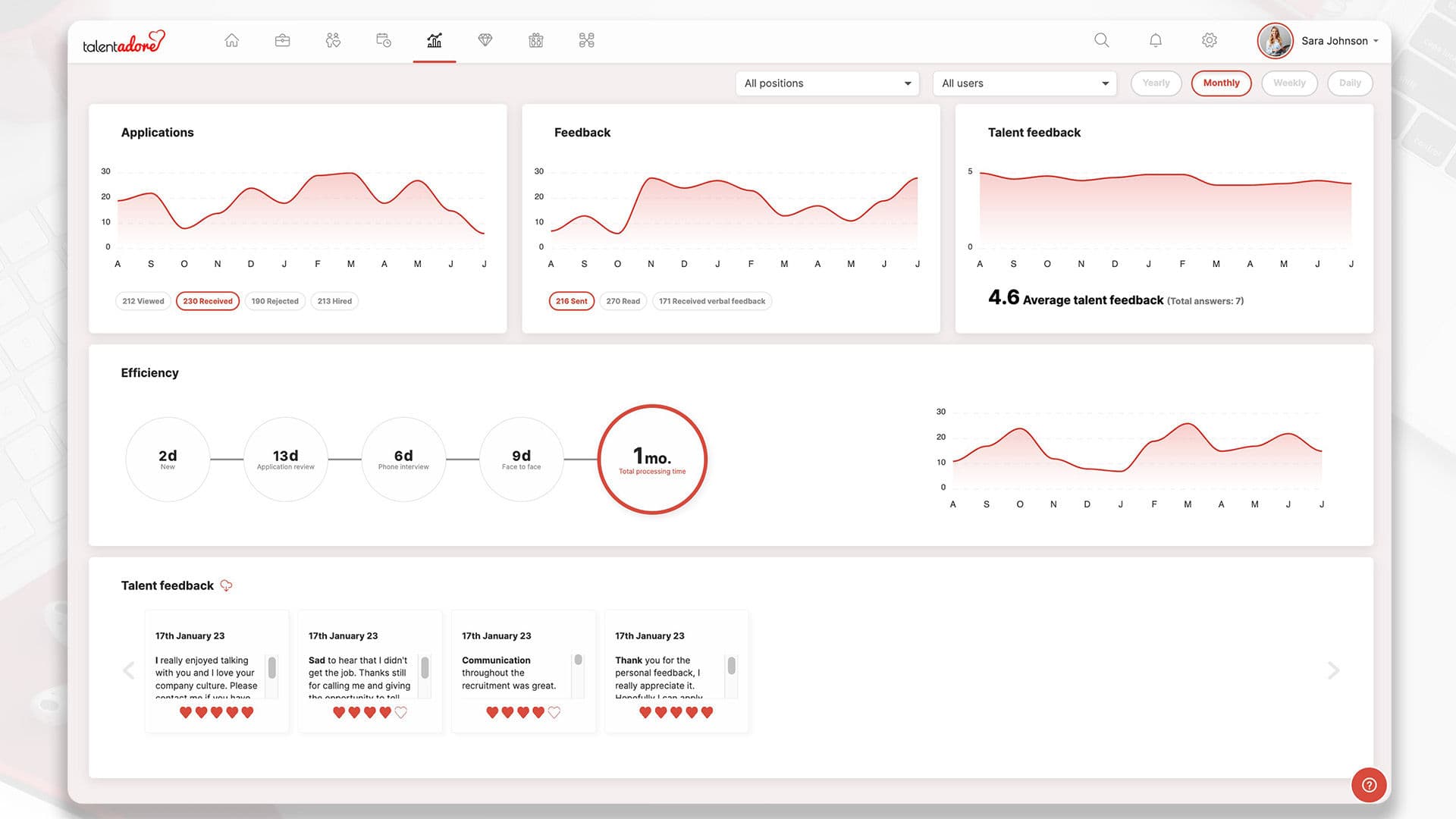Select the 6d Phone interview stage
This screenshot has height=819, width=1456.
[x=403, y=459]
